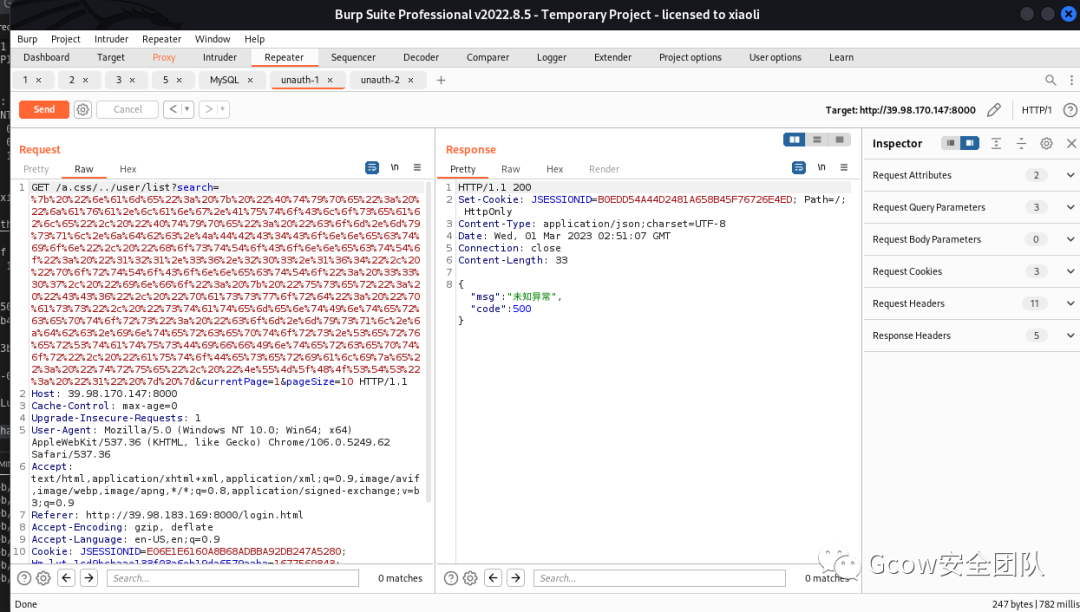This screenshot has width=1080, height=612.
Task: Open the forward history dropdown arrow
Action: [x=222, y=109]
